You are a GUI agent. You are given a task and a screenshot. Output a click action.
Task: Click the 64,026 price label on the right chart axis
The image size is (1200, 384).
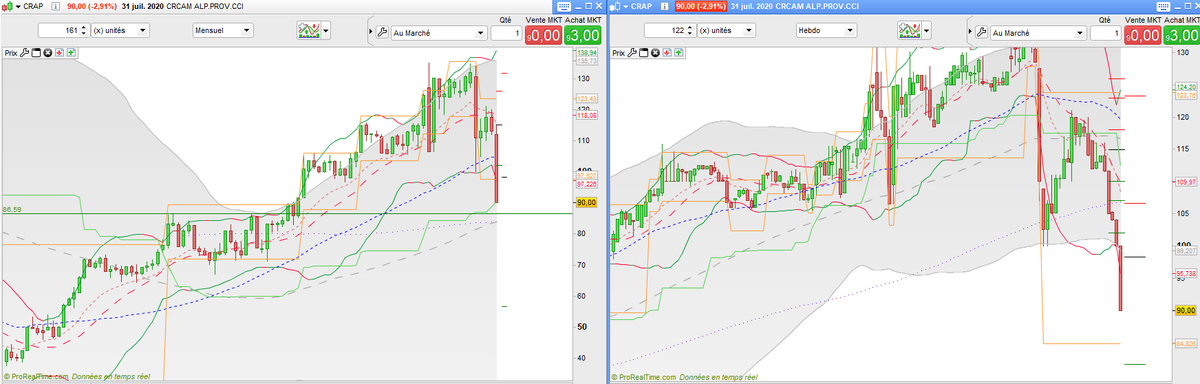(x=1185, y=344)
